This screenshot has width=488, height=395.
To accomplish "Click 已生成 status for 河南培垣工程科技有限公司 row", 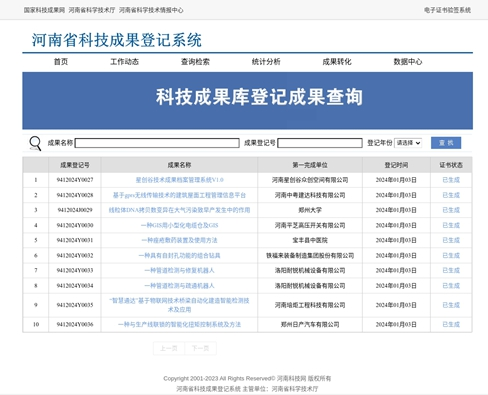I will pos(451,305).
